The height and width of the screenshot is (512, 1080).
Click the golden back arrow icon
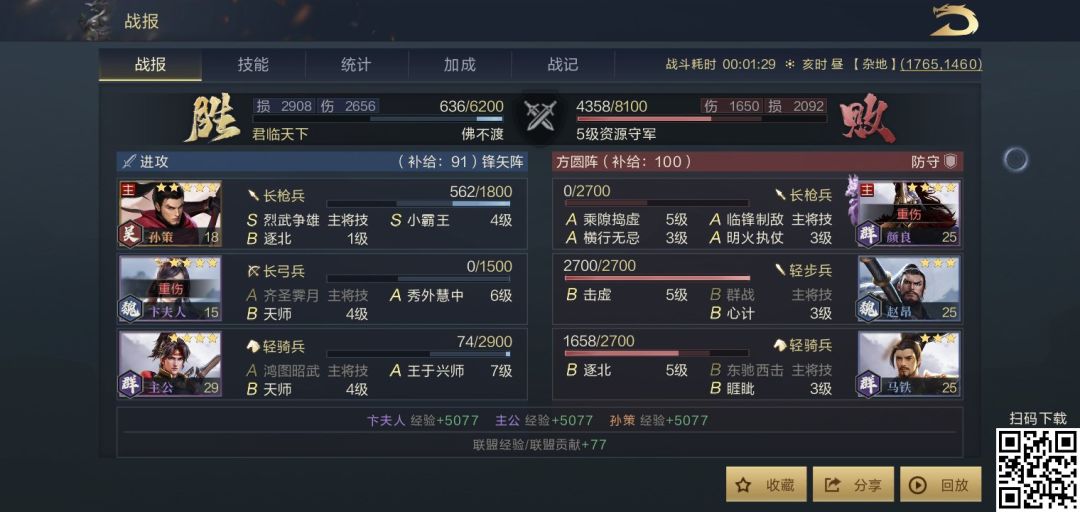coord(954,20)
